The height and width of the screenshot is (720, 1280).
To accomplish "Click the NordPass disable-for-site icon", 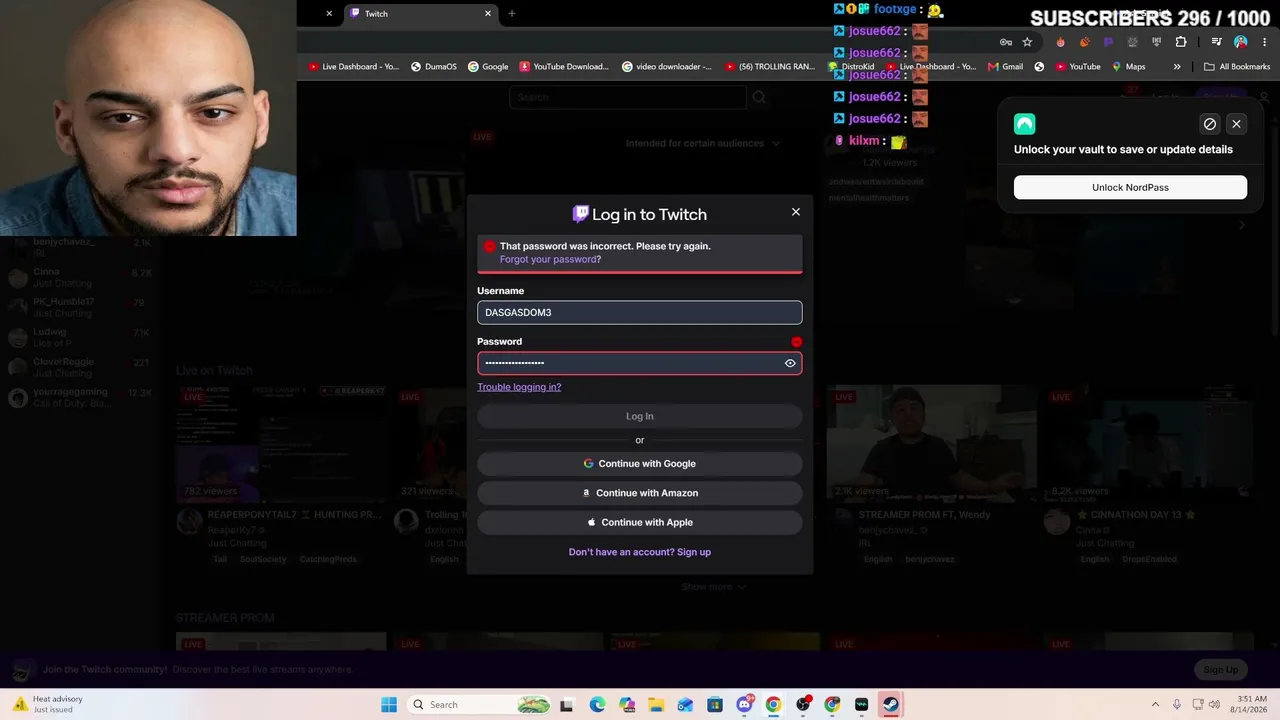I will coord(1210,124).
